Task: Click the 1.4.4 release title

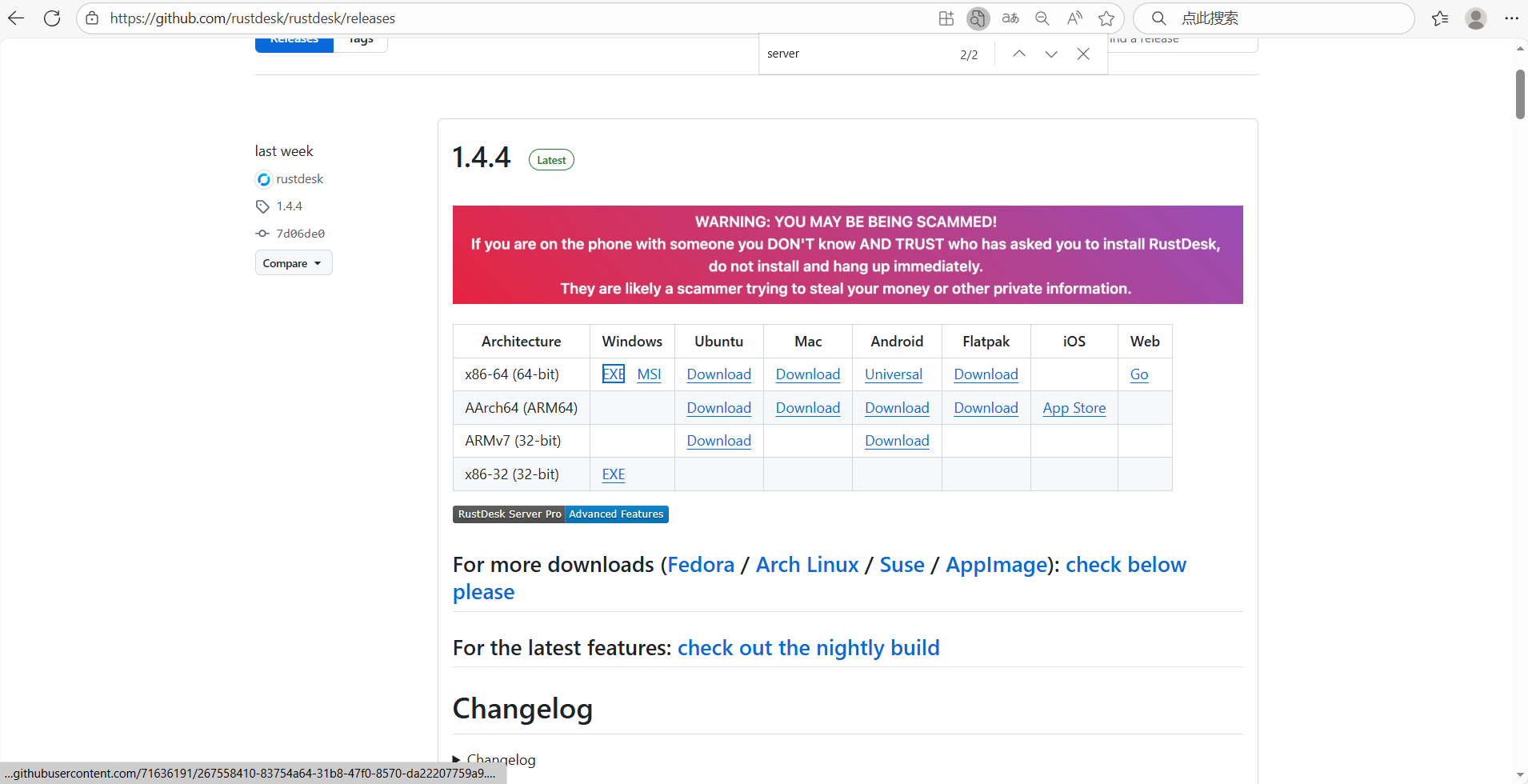Action: 481,158
